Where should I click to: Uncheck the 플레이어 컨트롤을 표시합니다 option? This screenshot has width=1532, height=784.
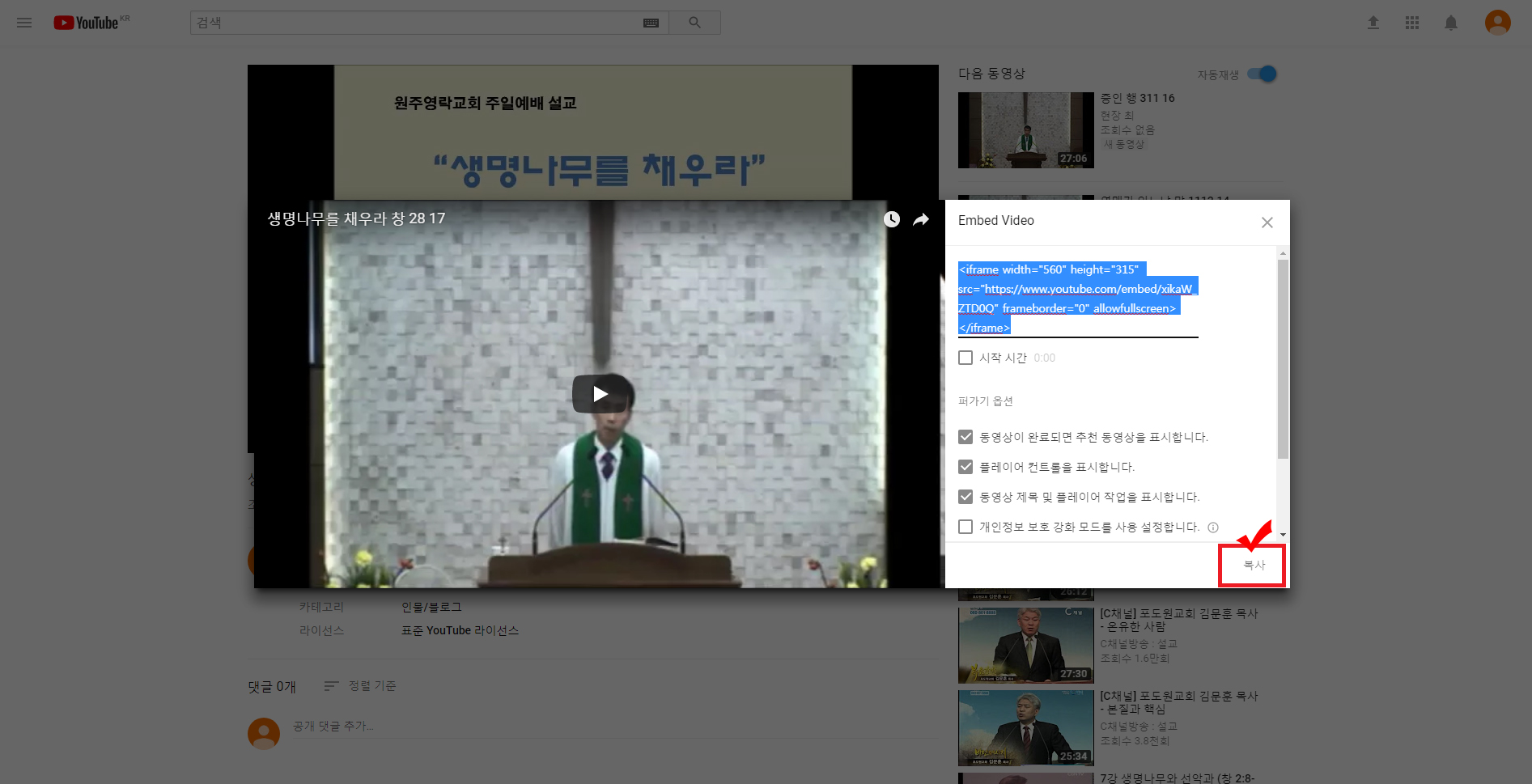point(965,467)
